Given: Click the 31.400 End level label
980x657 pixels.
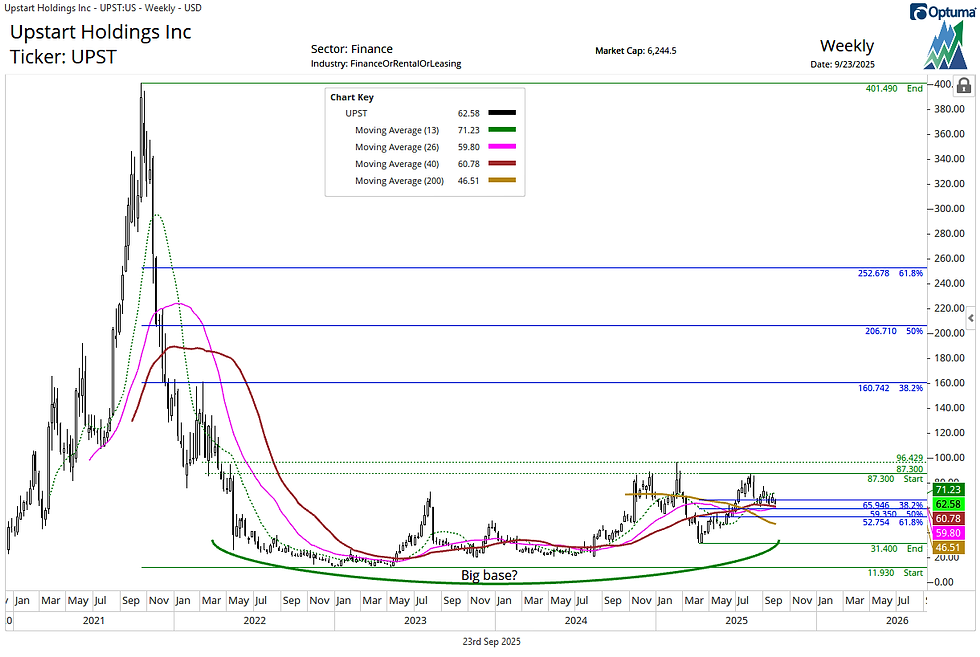Looking at the screenshot, I should coord(897,548).
